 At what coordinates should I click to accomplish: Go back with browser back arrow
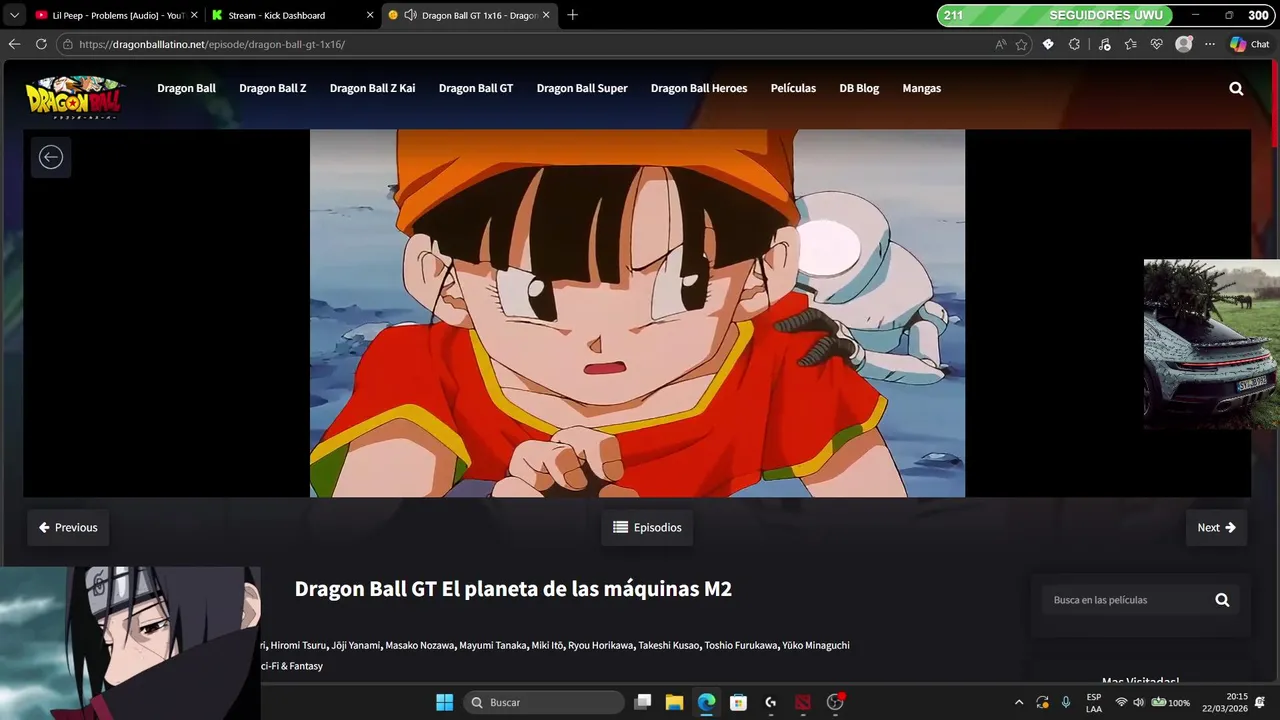click(14, 44)
